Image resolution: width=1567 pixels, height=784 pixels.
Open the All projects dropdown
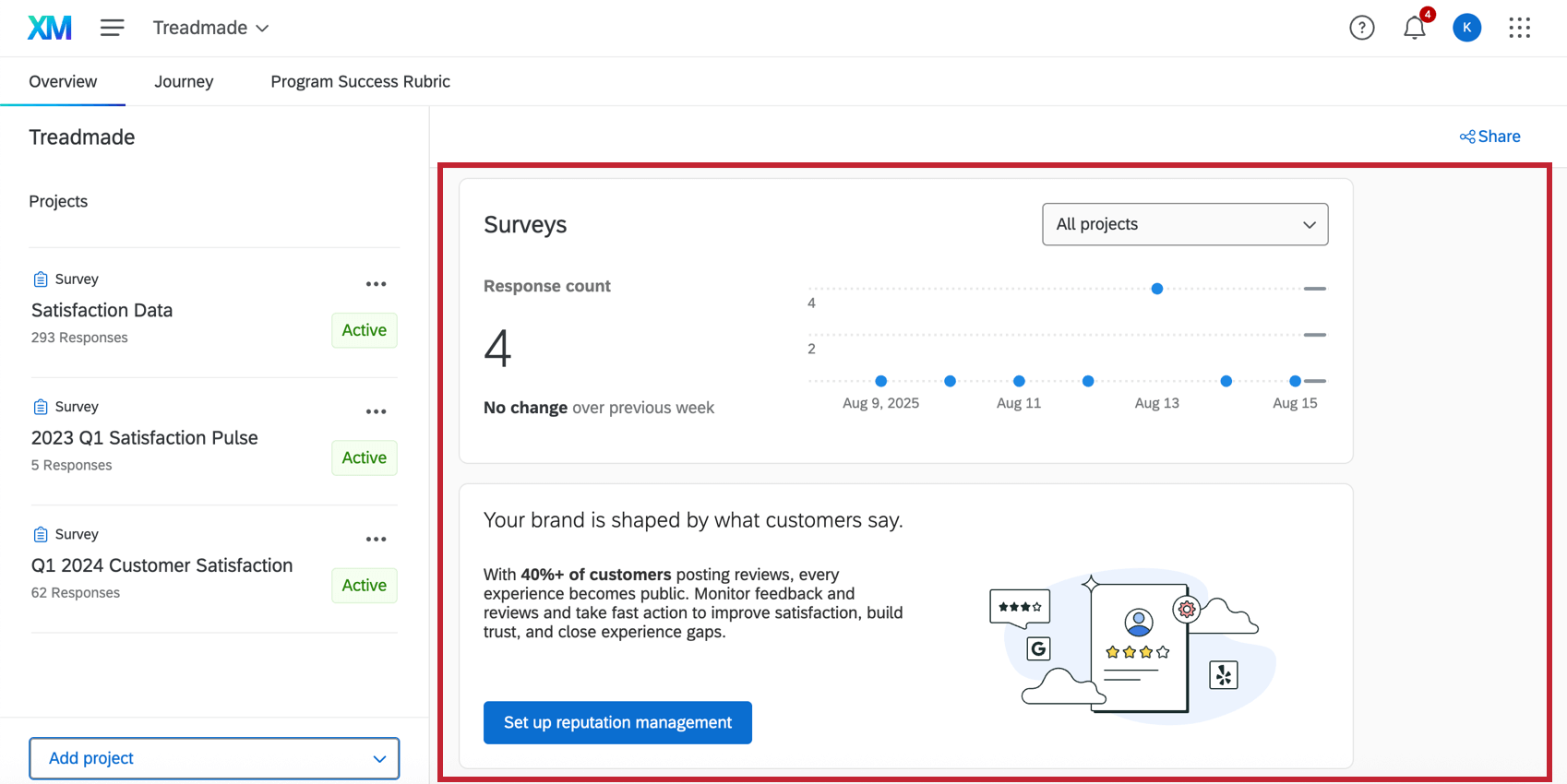[x=1185, y=224]
